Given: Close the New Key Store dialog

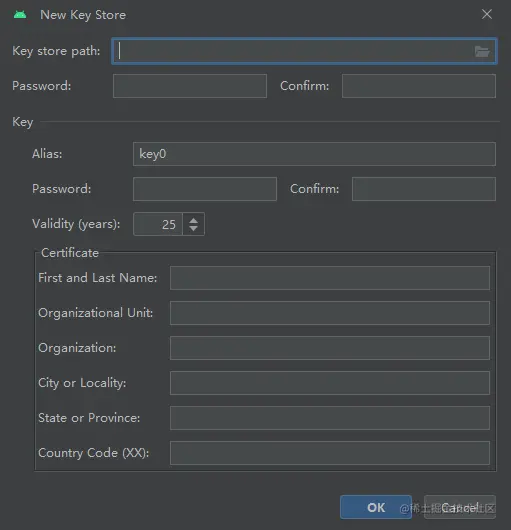Looking at the screenshot, I should click(x=487, y=14).
